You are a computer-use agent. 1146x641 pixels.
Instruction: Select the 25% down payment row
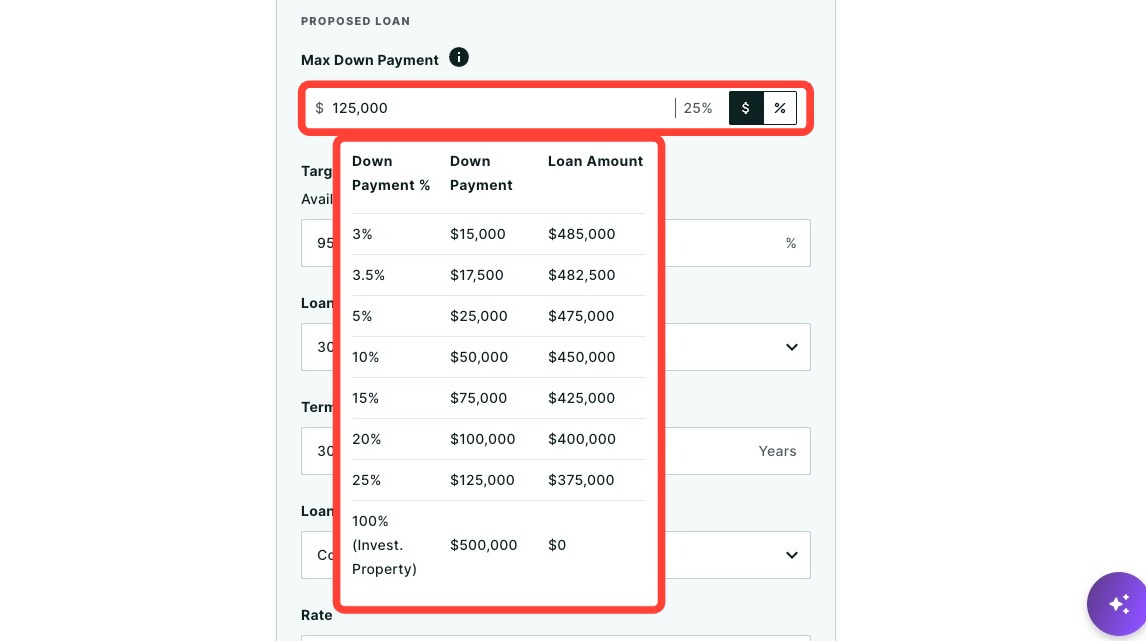(498, 479)
